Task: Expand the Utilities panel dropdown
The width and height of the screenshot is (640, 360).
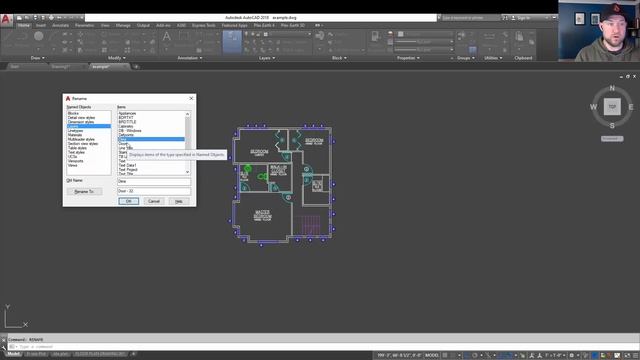Action: [x=493, y=58]
